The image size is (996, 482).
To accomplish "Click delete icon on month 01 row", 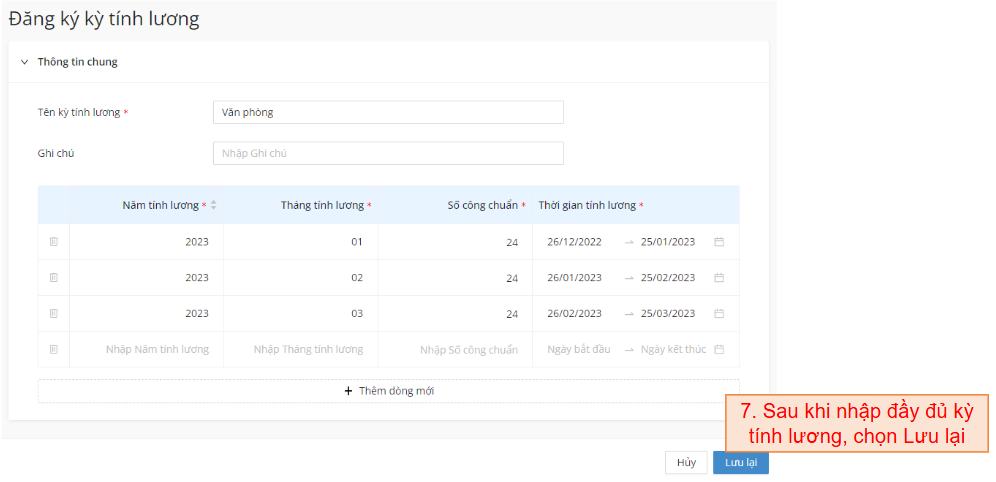I will click(54, 242).
